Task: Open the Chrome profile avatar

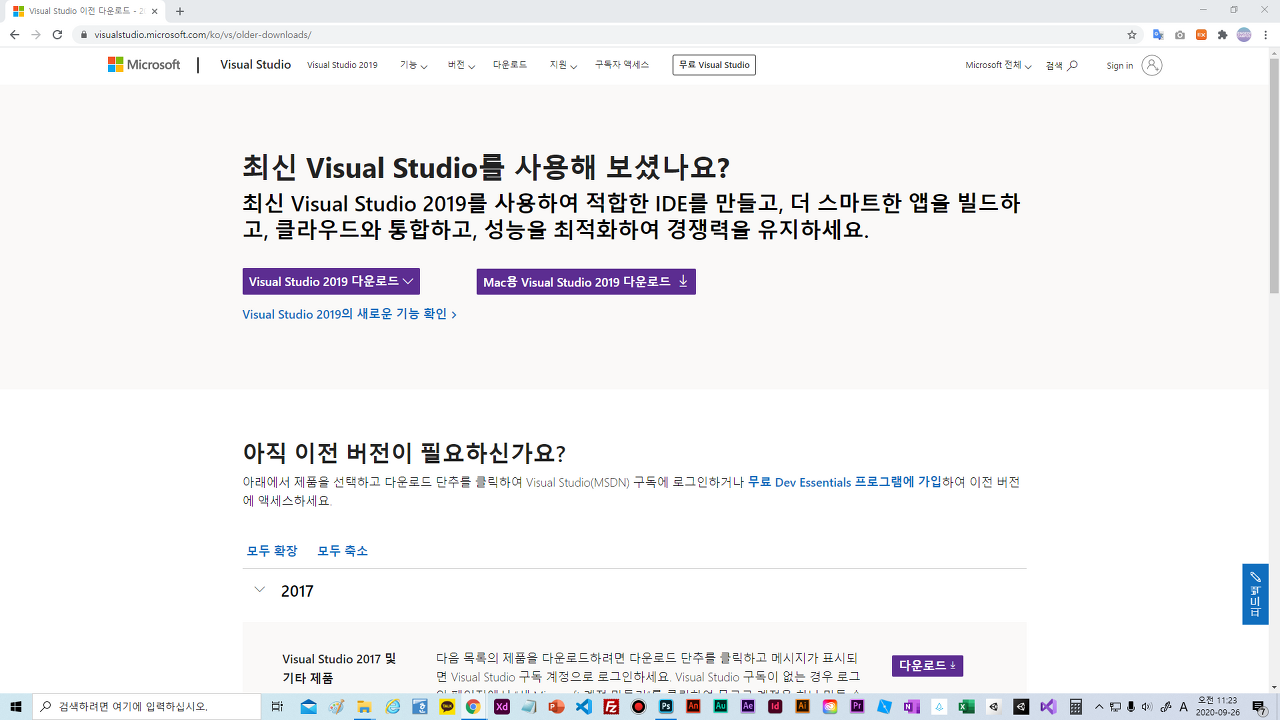Action: pyautogui.click(x=1244, y=34)
